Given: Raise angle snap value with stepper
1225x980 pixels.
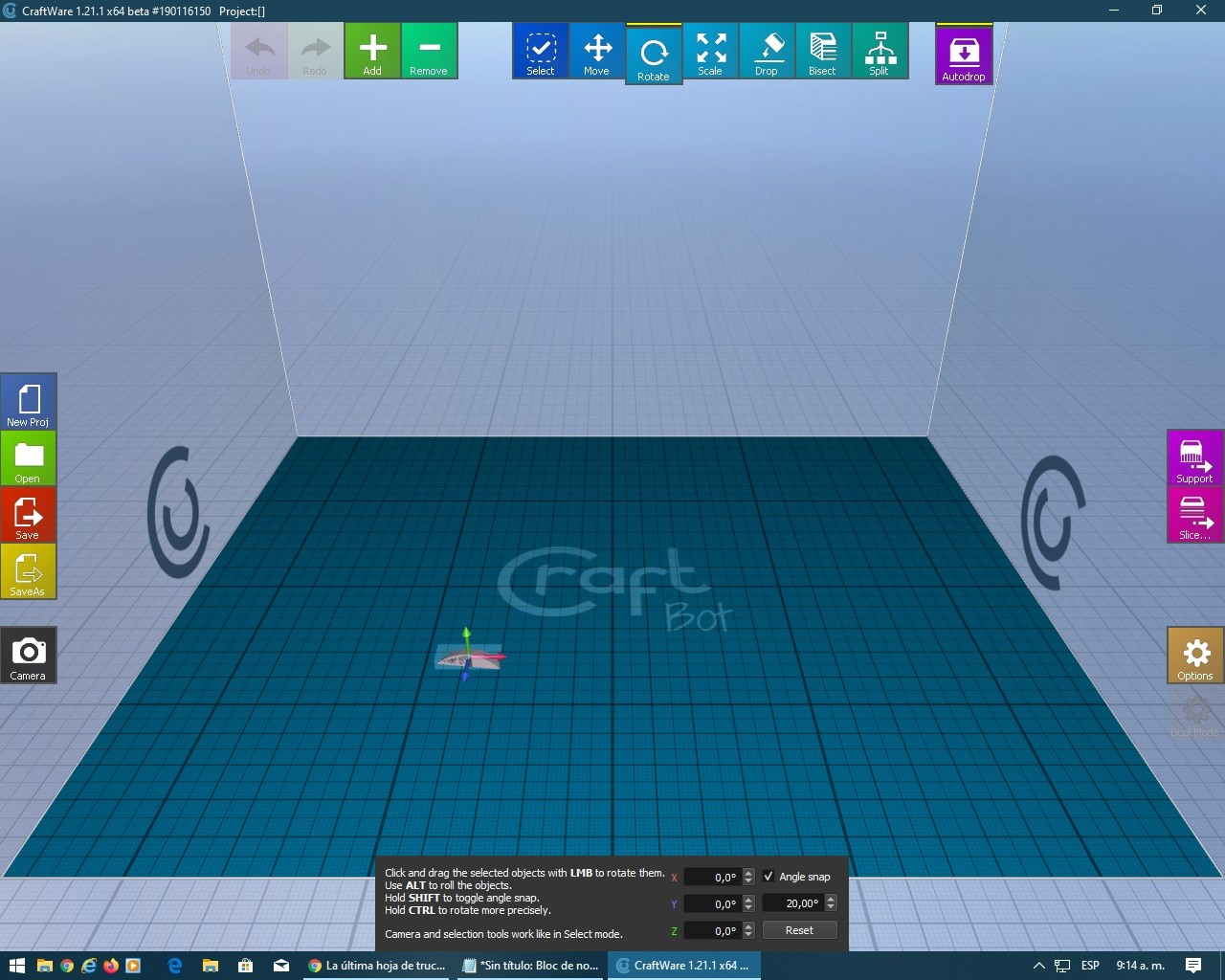Looking at the screenshot, I should pyautogui.click(x=831, y=900).
